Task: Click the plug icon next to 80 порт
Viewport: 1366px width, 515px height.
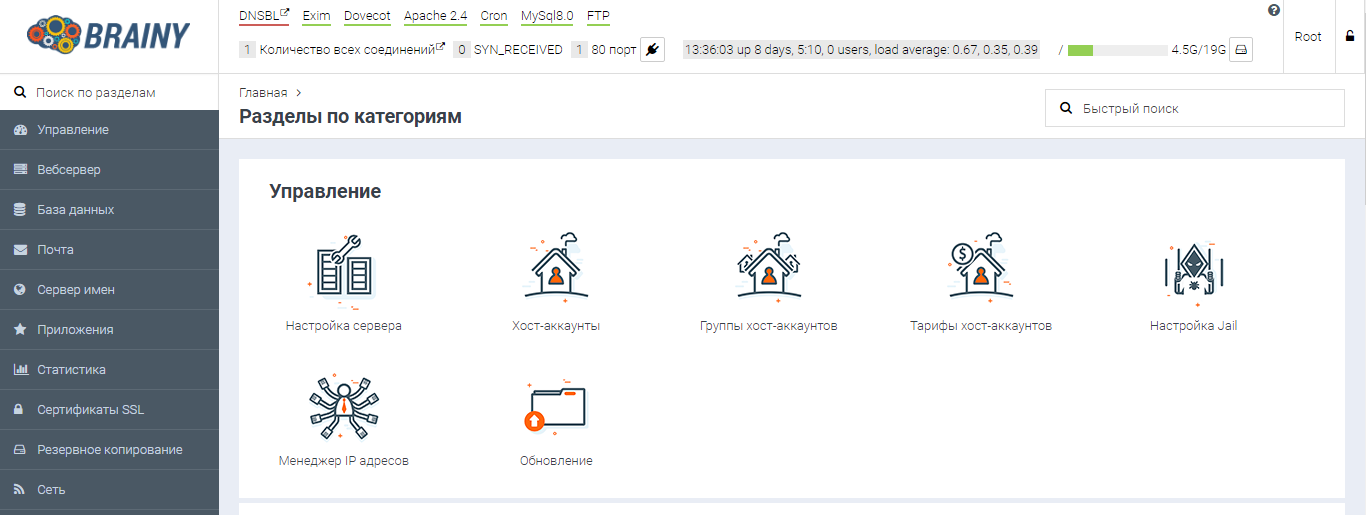Action: (x=652, y=49)
